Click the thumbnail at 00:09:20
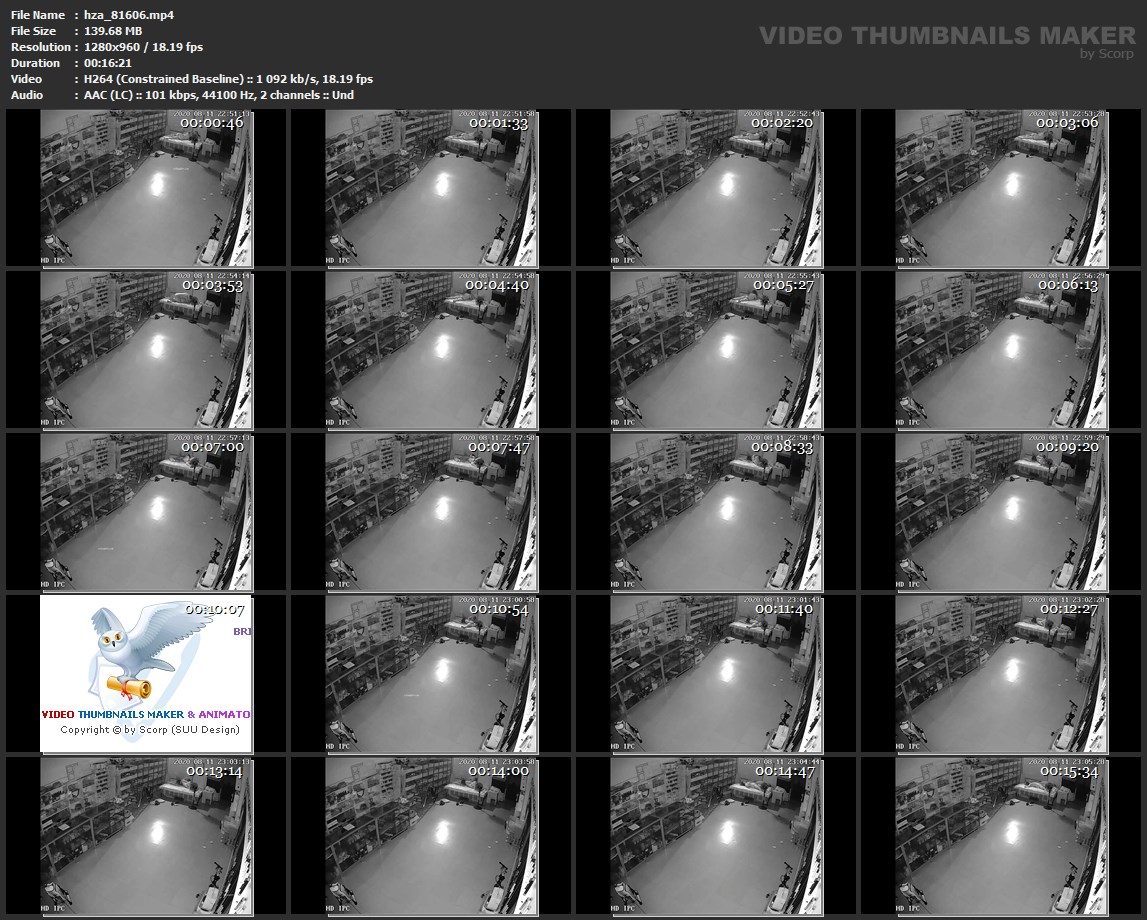Viewport: 1147px width, 920px height. pos(1000,511)
